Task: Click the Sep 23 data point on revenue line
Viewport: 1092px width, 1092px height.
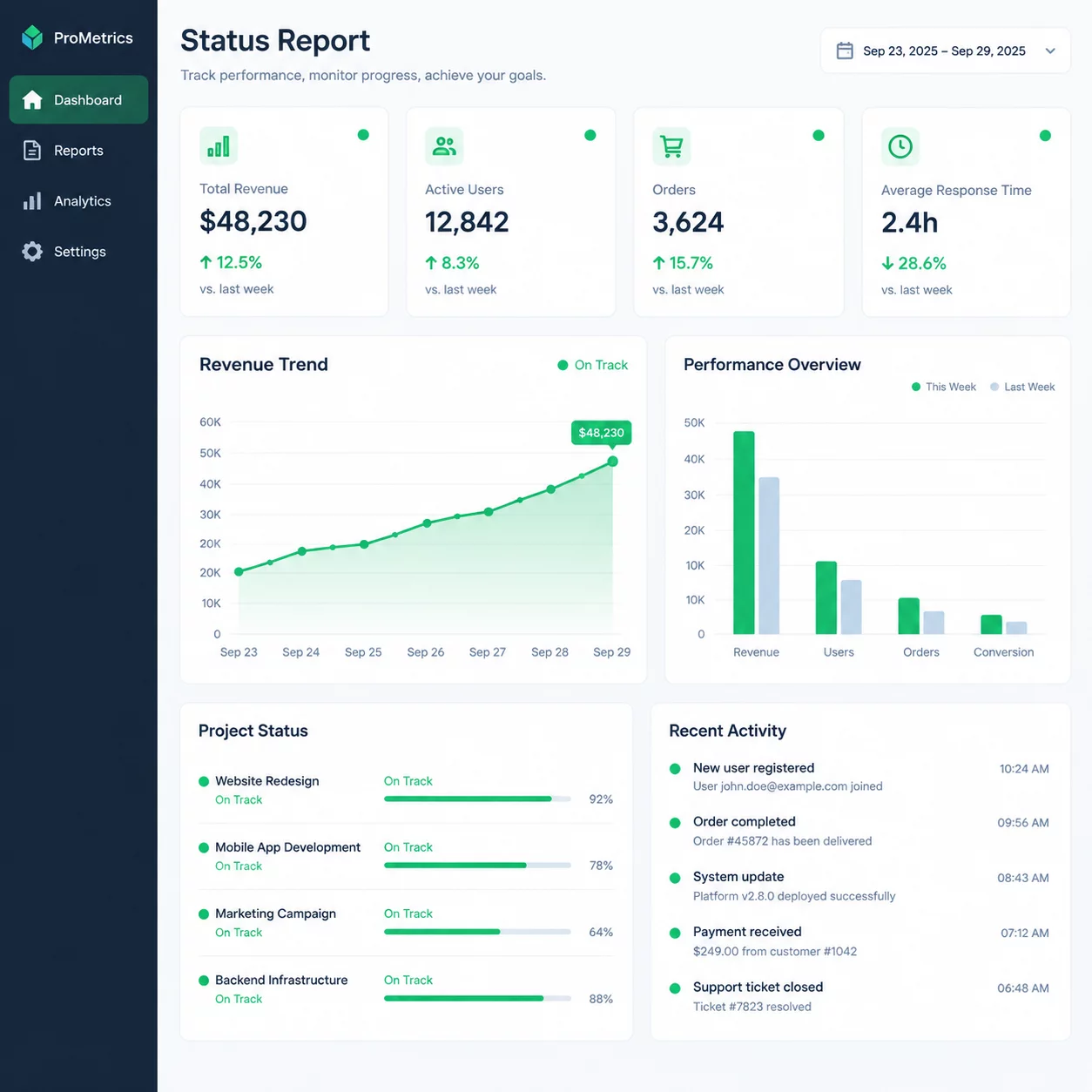Action: pyautogui.click(x=239, y=571)
